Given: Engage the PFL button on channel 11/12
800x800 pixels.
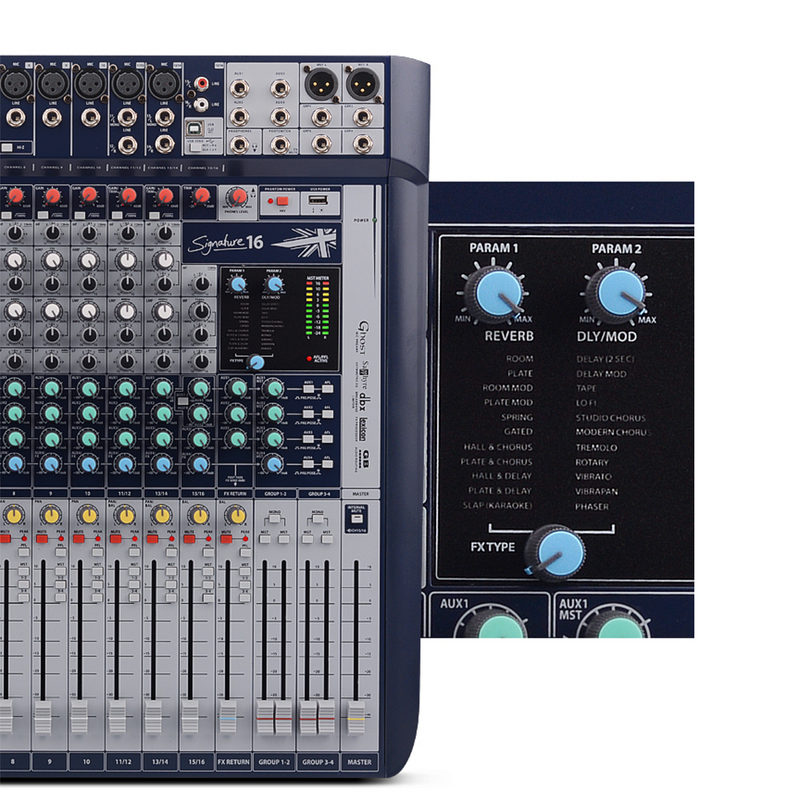Looking at the screenshot, I should pos(133,550).
